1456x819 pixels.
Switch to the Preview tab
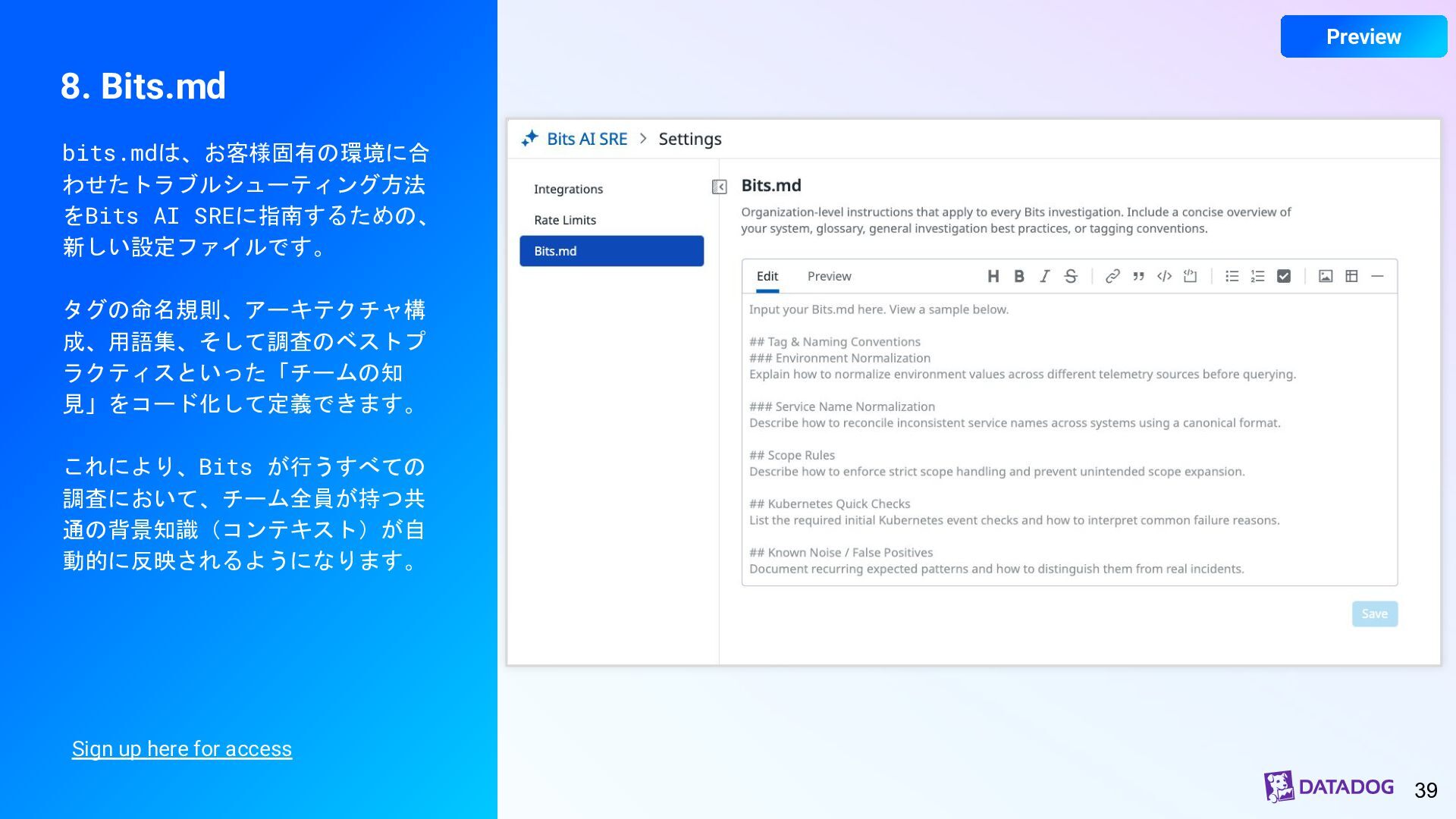pos(829,276)
